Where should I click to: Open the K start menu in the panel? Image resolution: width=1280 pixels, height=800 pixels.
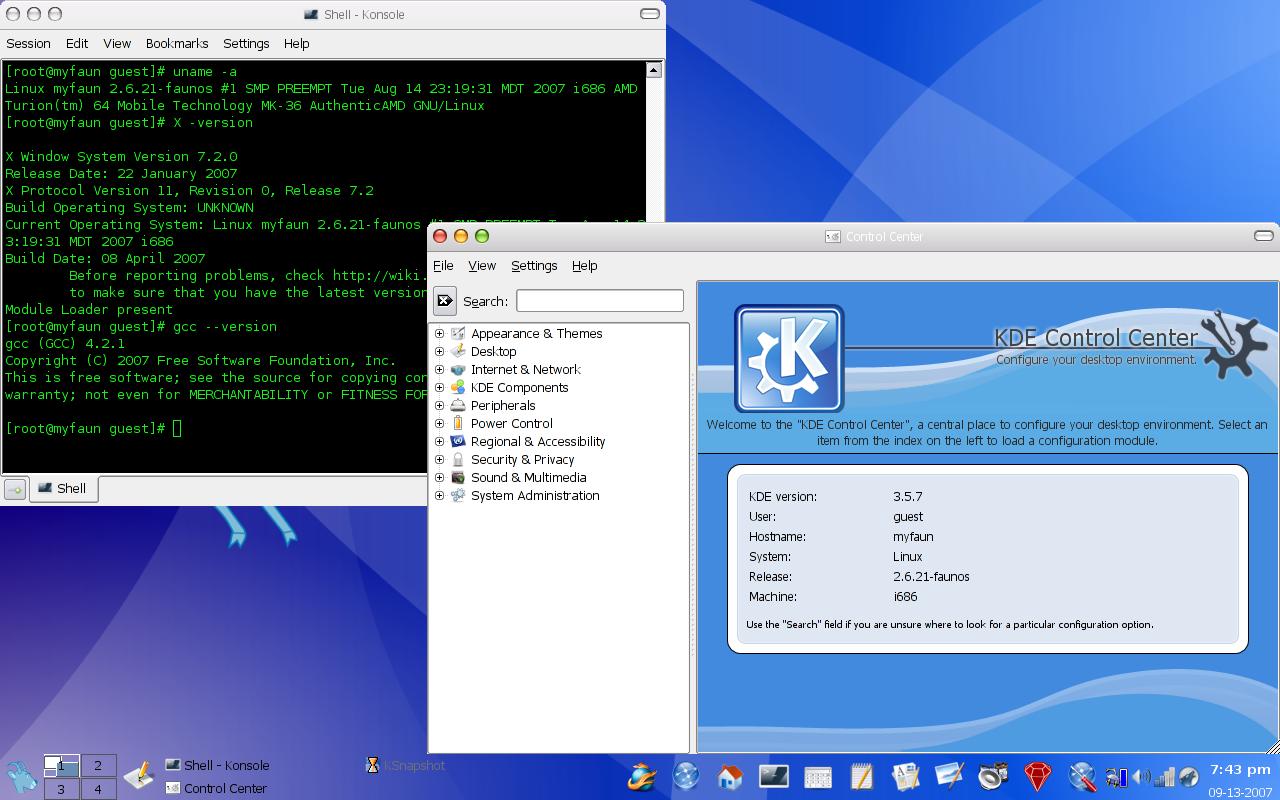[x=20, y=776]
